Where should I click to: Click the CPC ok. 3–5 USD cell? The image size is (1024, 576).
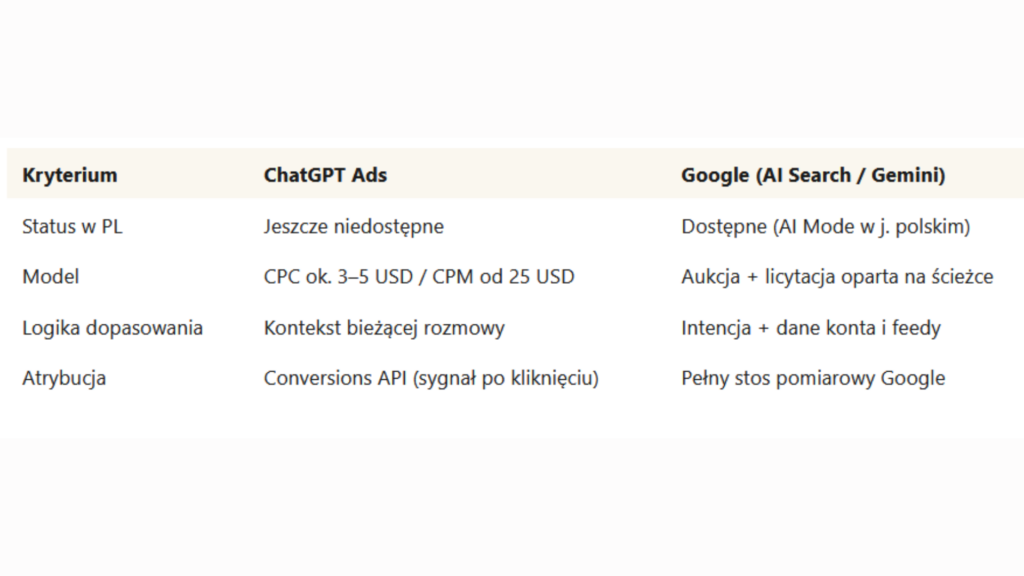point(338,276)
